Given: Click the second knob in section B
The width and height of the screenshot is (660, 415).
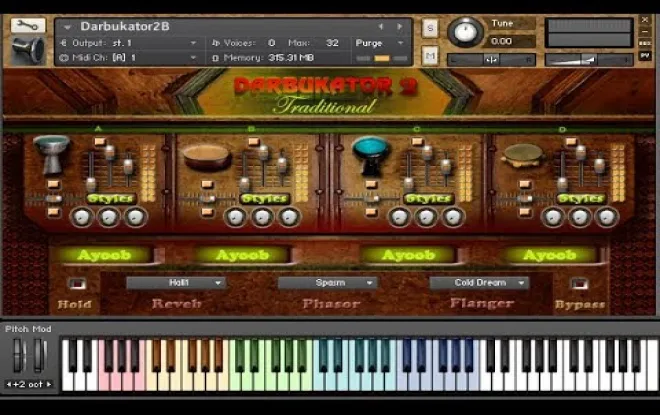Looking at the screenshot, I should [262, 217].
